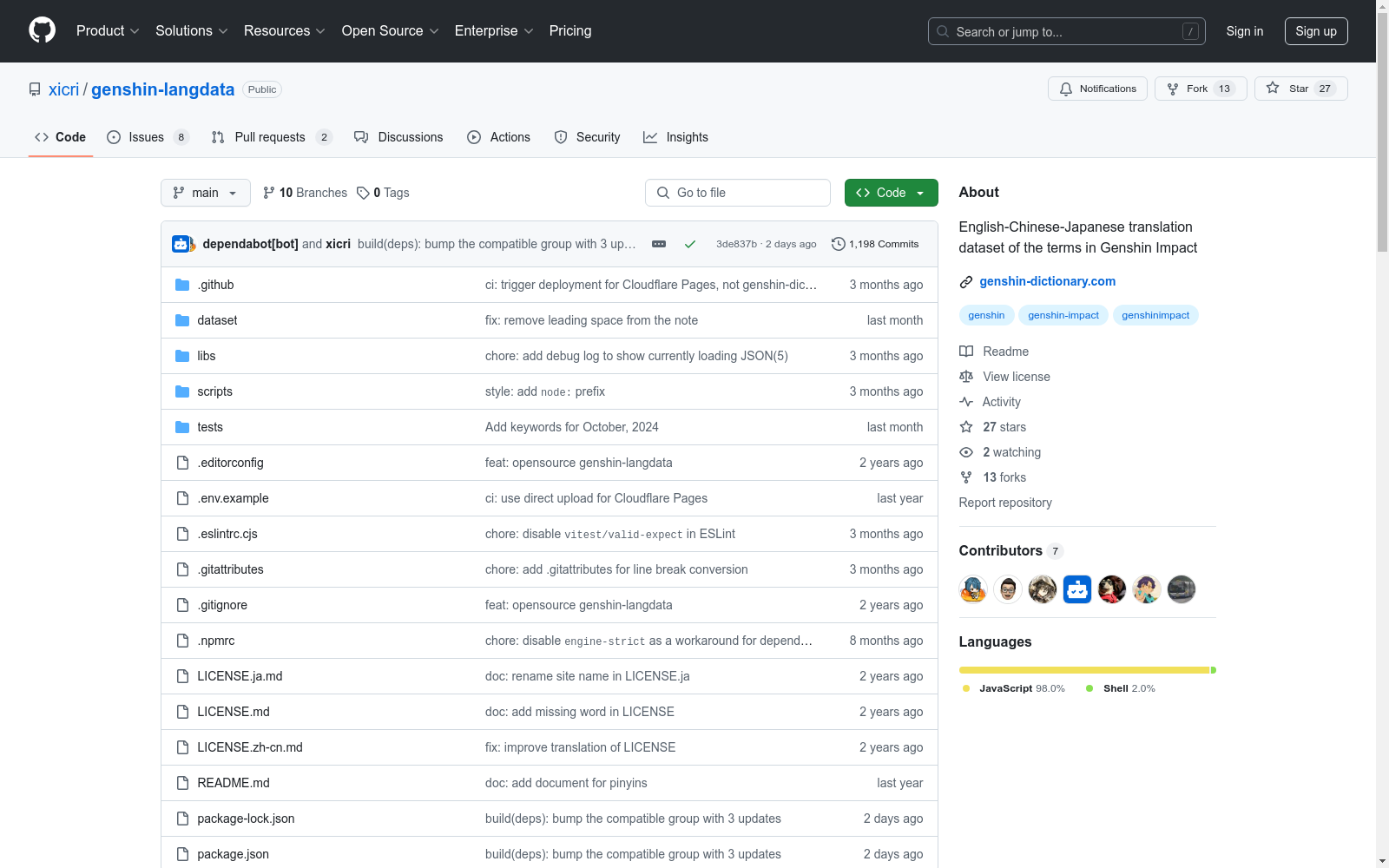Open the Pull requests tab

272,137
